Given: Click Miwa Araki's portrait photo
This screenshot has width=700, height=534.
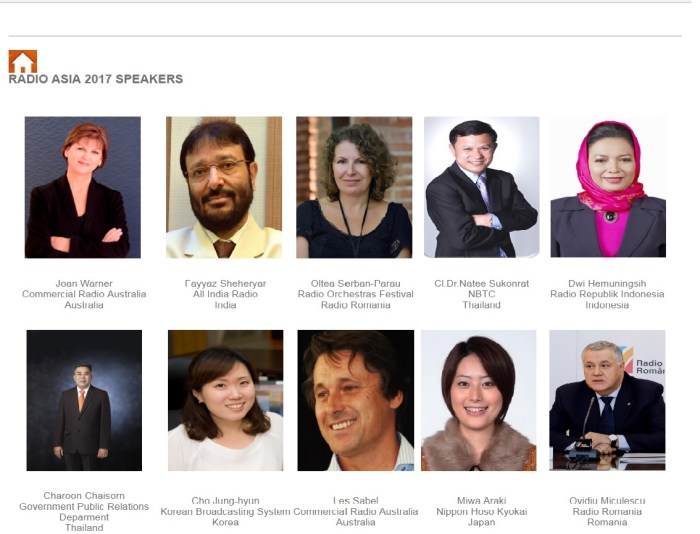Looking at the screenshot, I should click(x=478, y=400).
